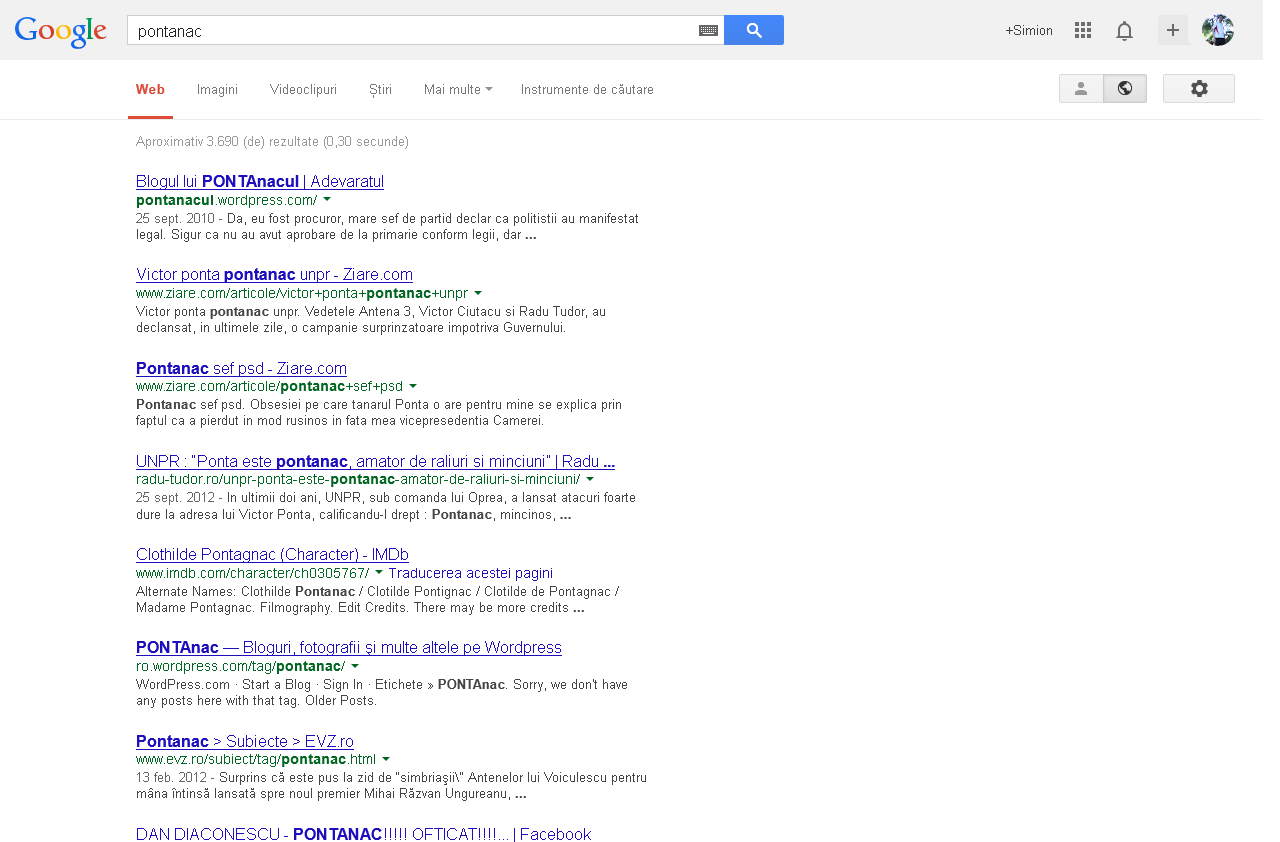
Task: Expand arrow after radu-tudor.ro URL
Action: (x=590, y=479)
